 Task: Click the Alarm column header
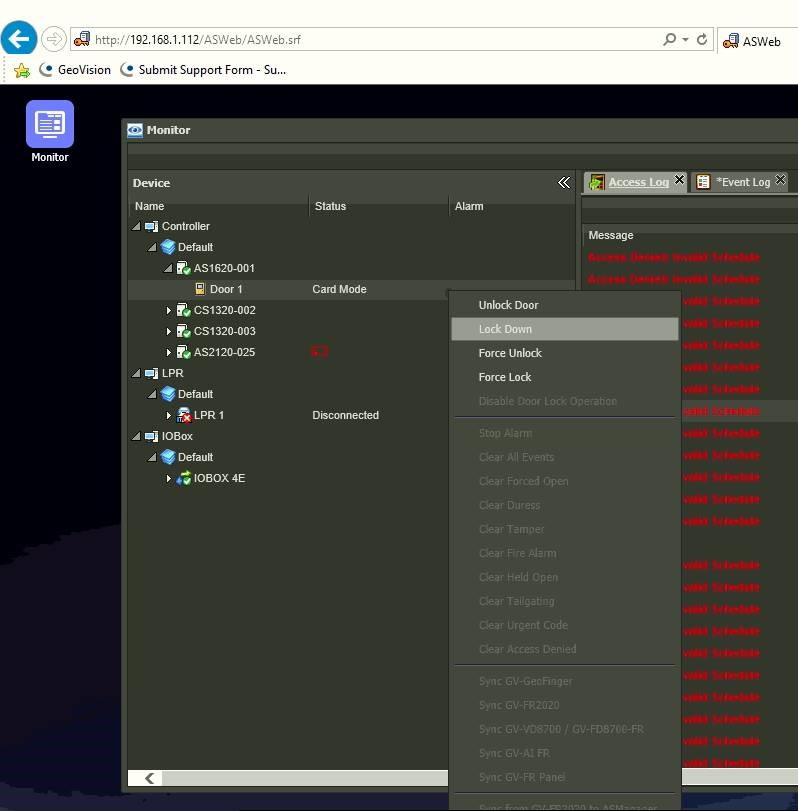[511, 206]
